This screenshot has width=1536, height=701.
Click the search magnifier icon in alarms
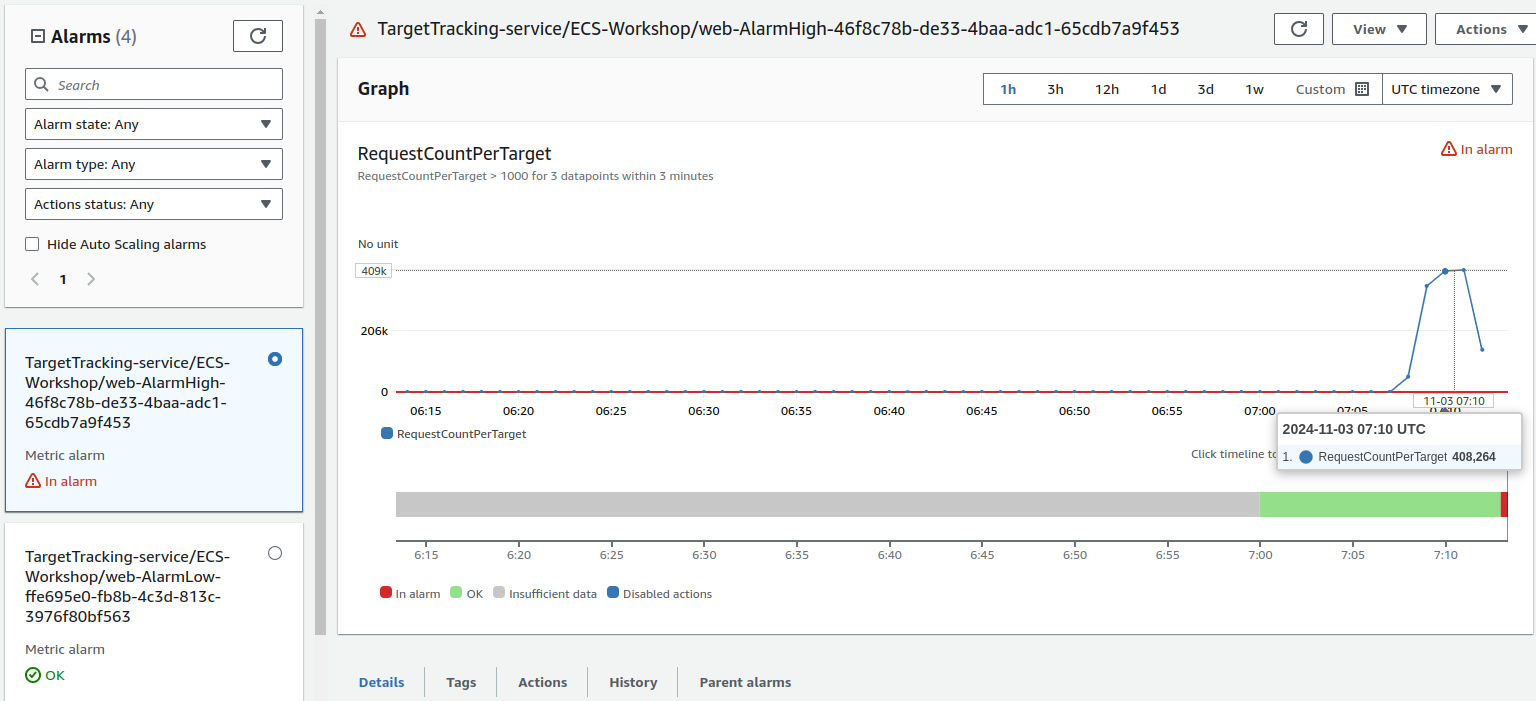pos(42,85)
